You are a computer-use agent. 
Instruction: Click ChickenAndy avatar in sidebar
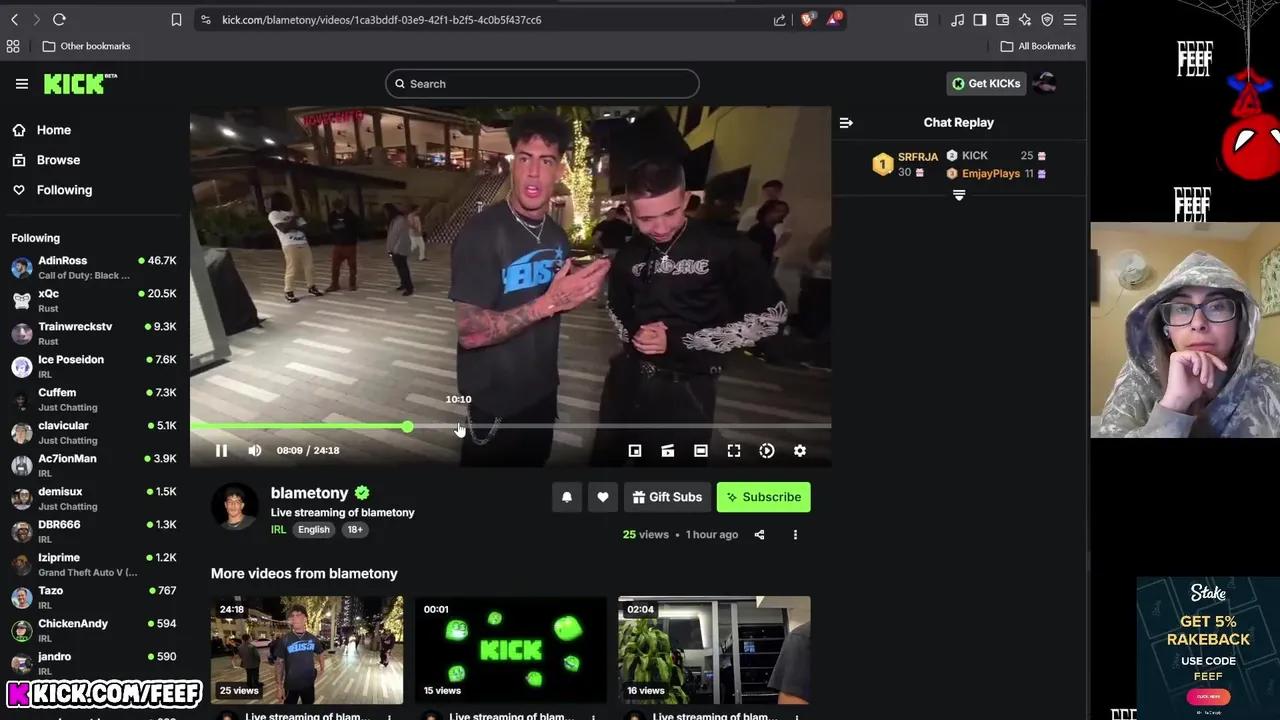tap(22, 631)
